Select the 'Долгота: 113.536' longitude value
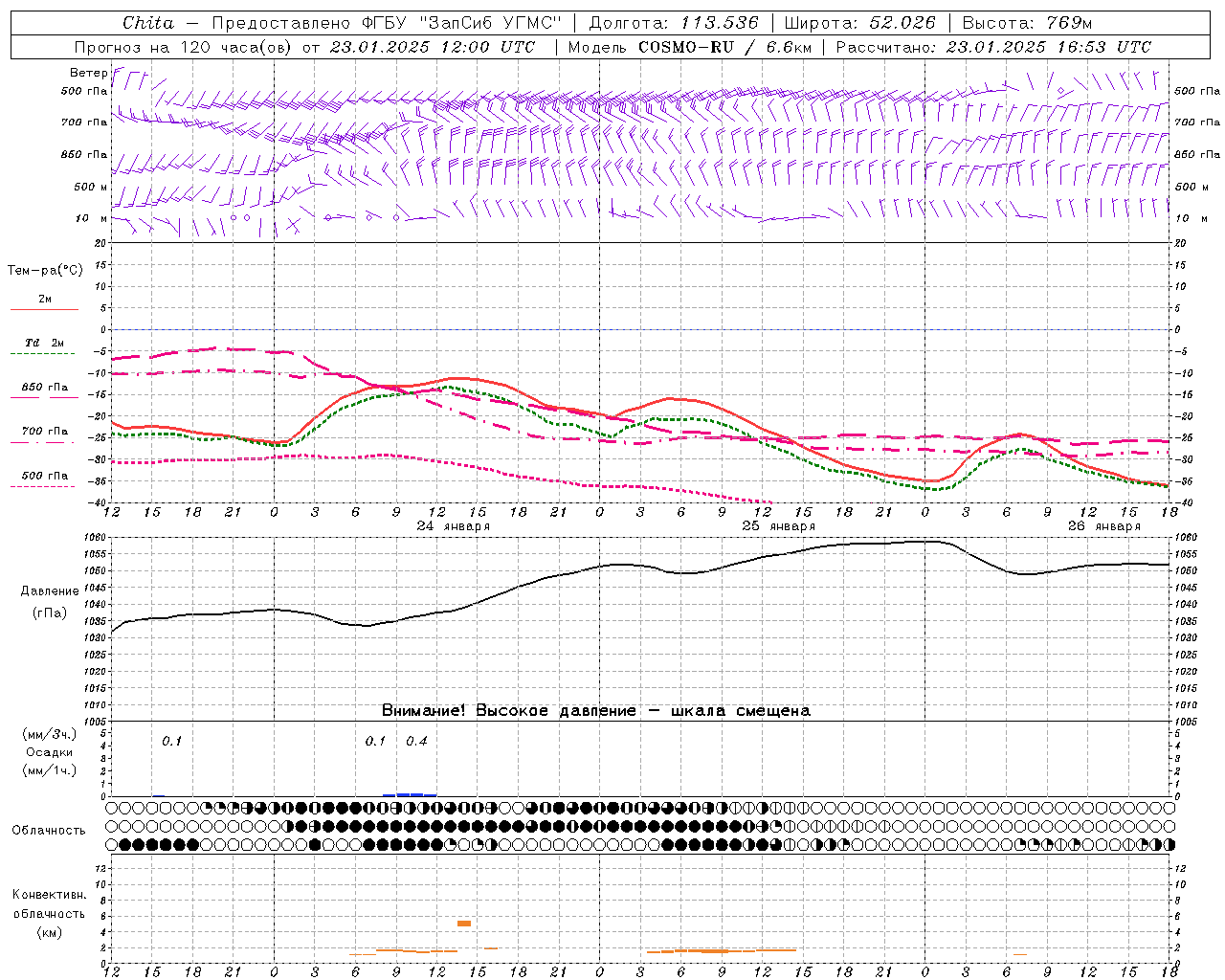Screen dimensions: 1225x980 tap(674, 23)
